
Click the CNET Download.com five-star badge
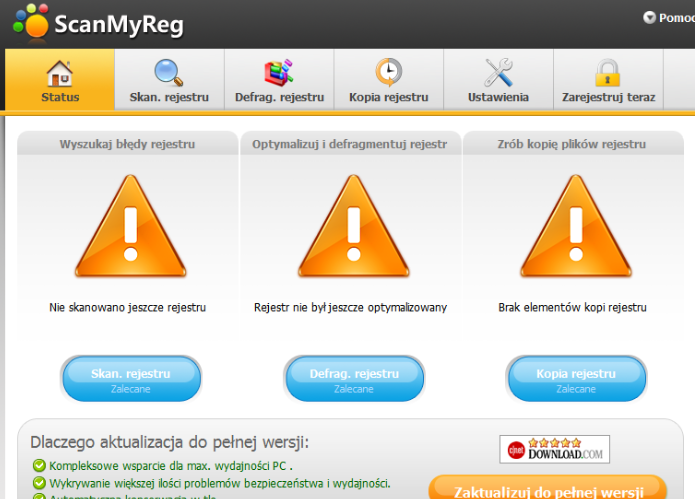click(x=554, y=449)
